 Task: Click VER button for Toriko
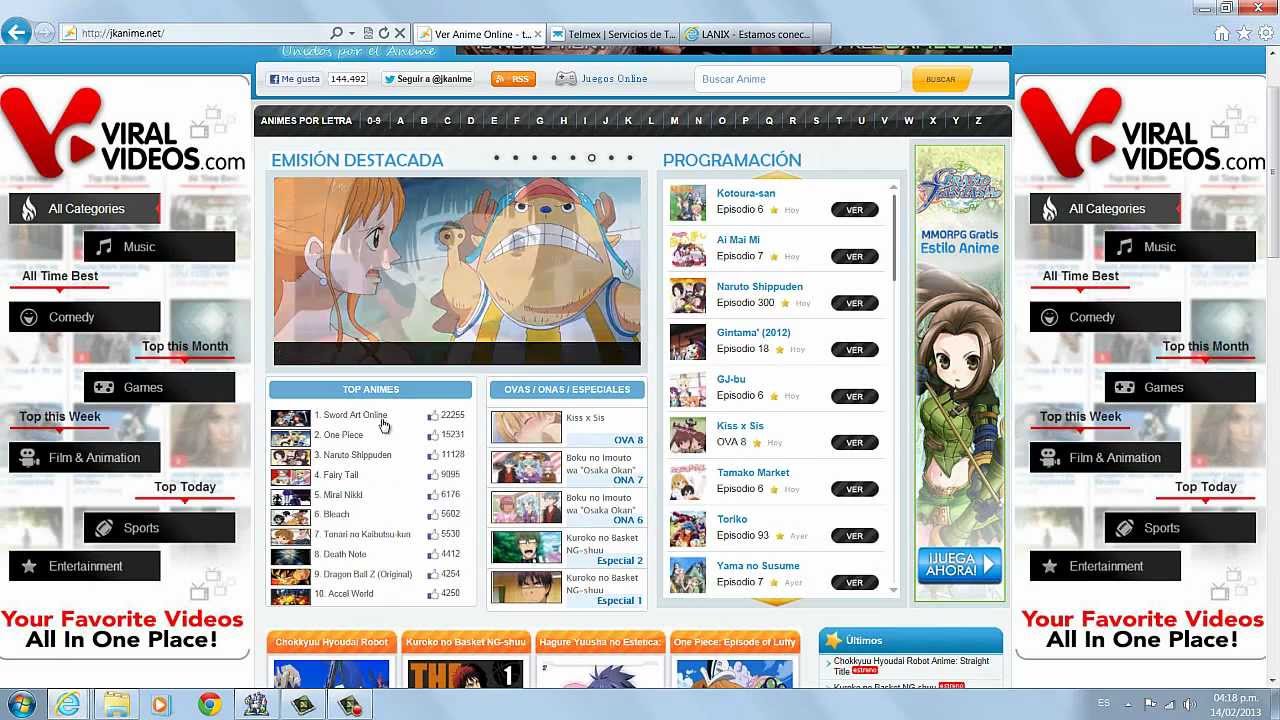(x=854, y=536)
